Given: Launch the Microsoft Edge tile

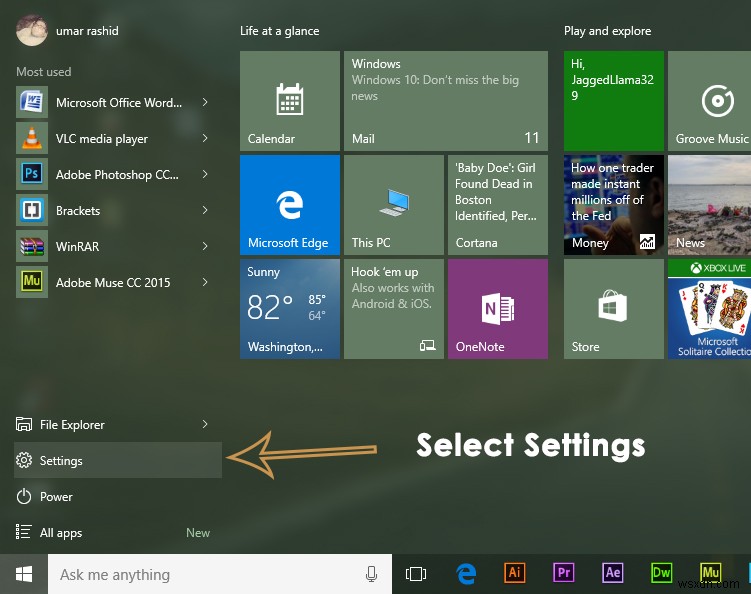Looking at the screenshot, I should [289, 205].
